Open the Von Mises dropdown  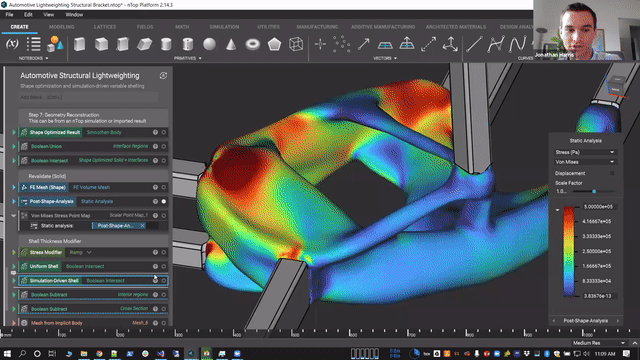point(584,162)
